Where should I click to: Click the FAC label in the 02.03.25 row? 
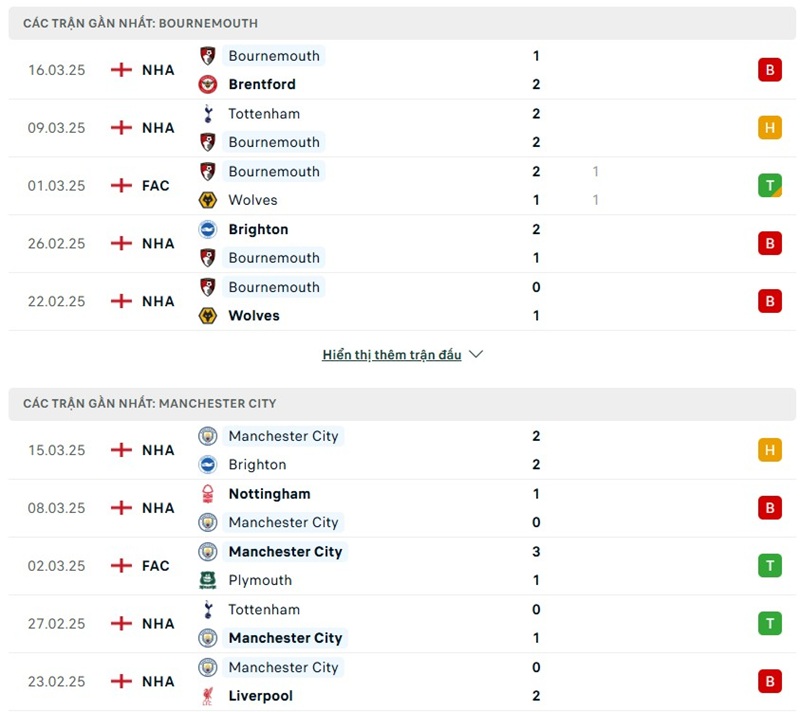coord(156,566)
